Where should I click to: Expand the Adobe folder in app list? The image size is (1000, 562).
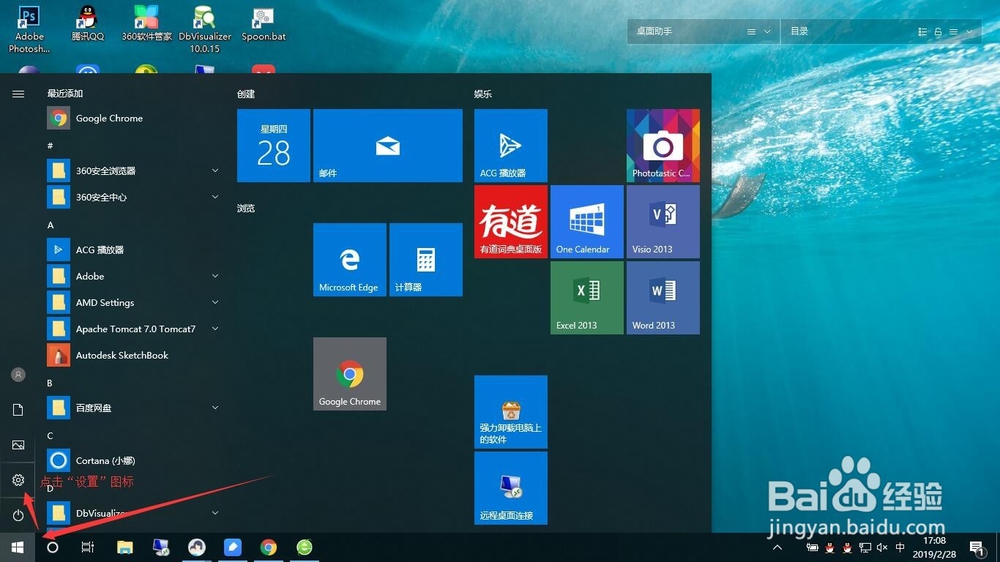coord(215,276)
